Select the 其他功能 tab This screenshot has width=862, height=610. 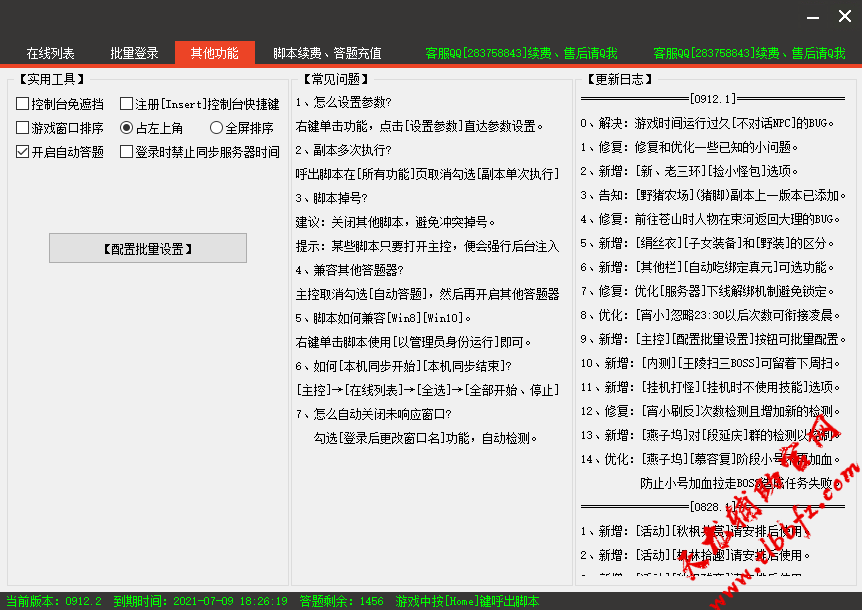point(214,53)
